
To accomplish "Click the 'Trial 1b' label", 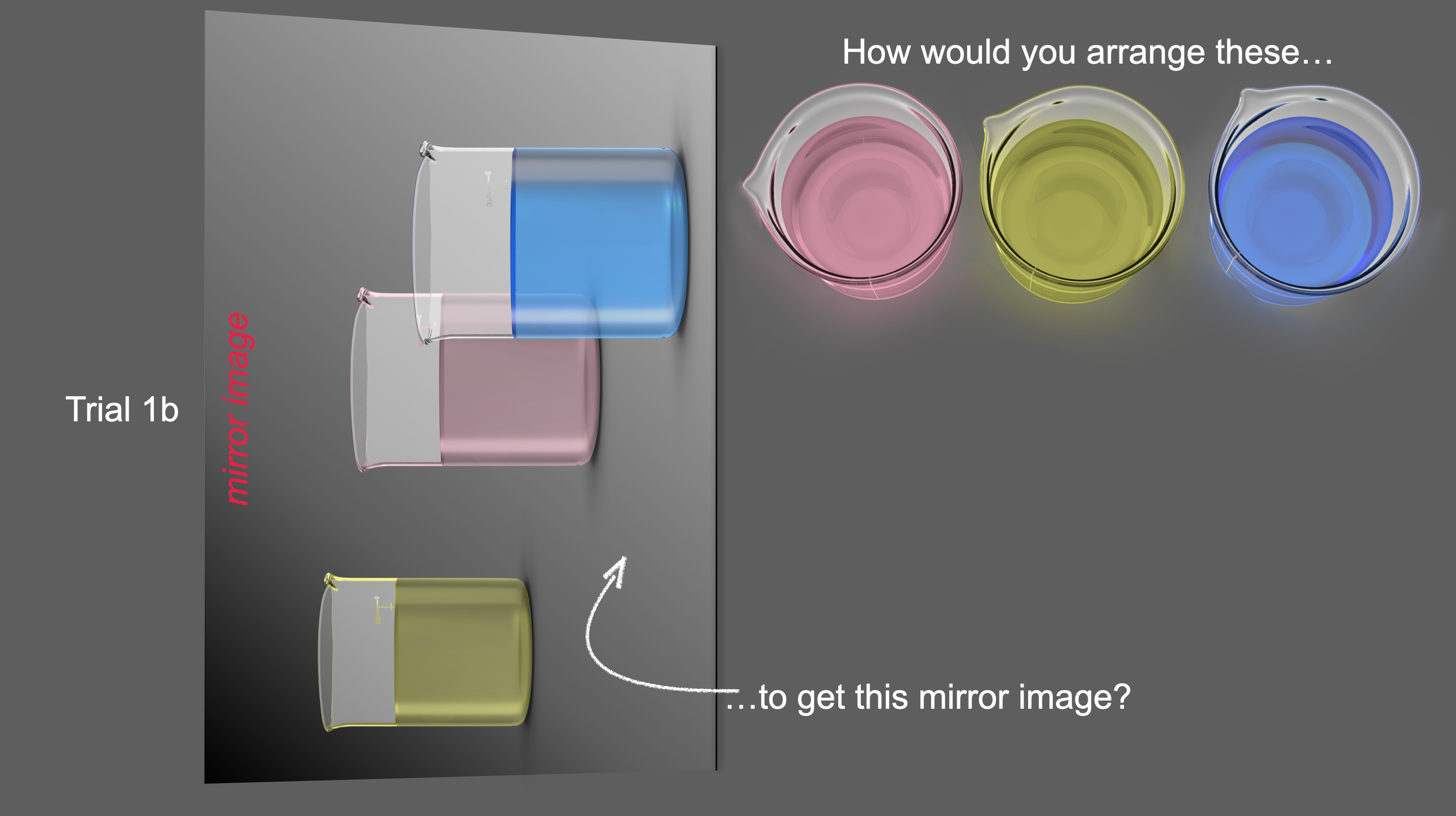I will coord(122,410).
